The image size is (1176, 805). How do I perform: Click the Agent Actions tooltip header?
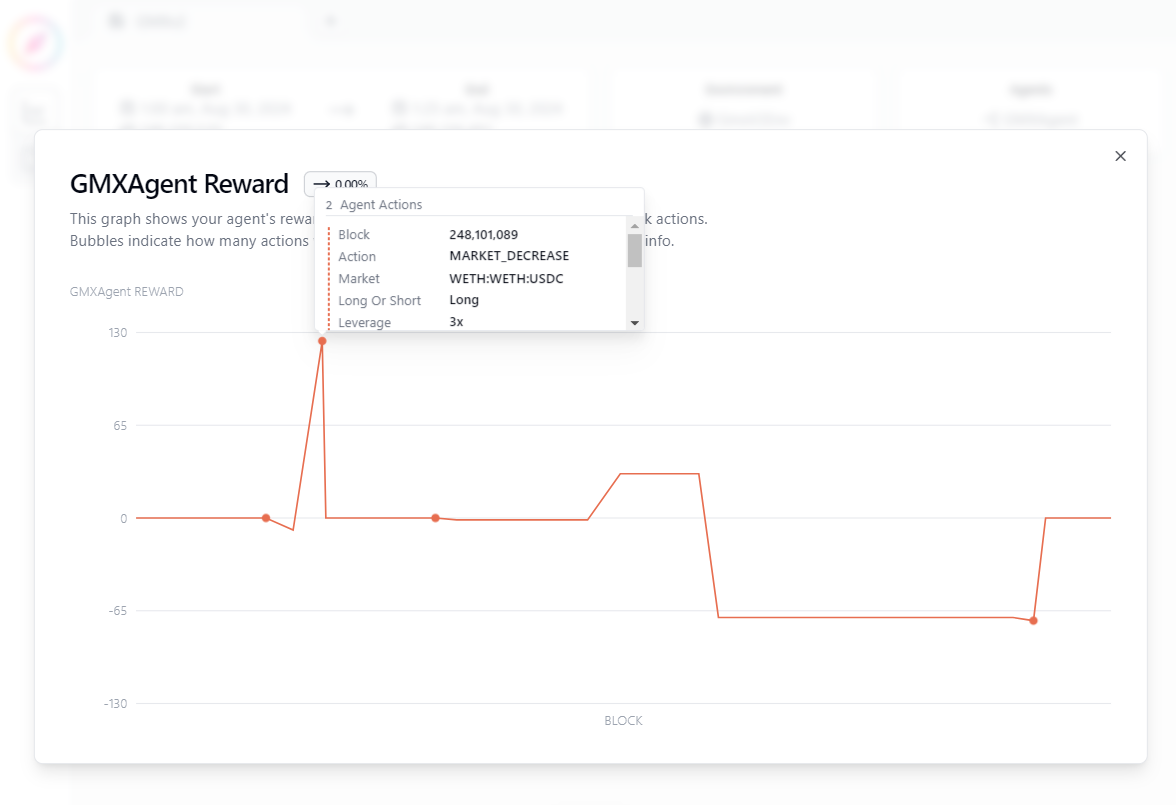tap(374, 205)
